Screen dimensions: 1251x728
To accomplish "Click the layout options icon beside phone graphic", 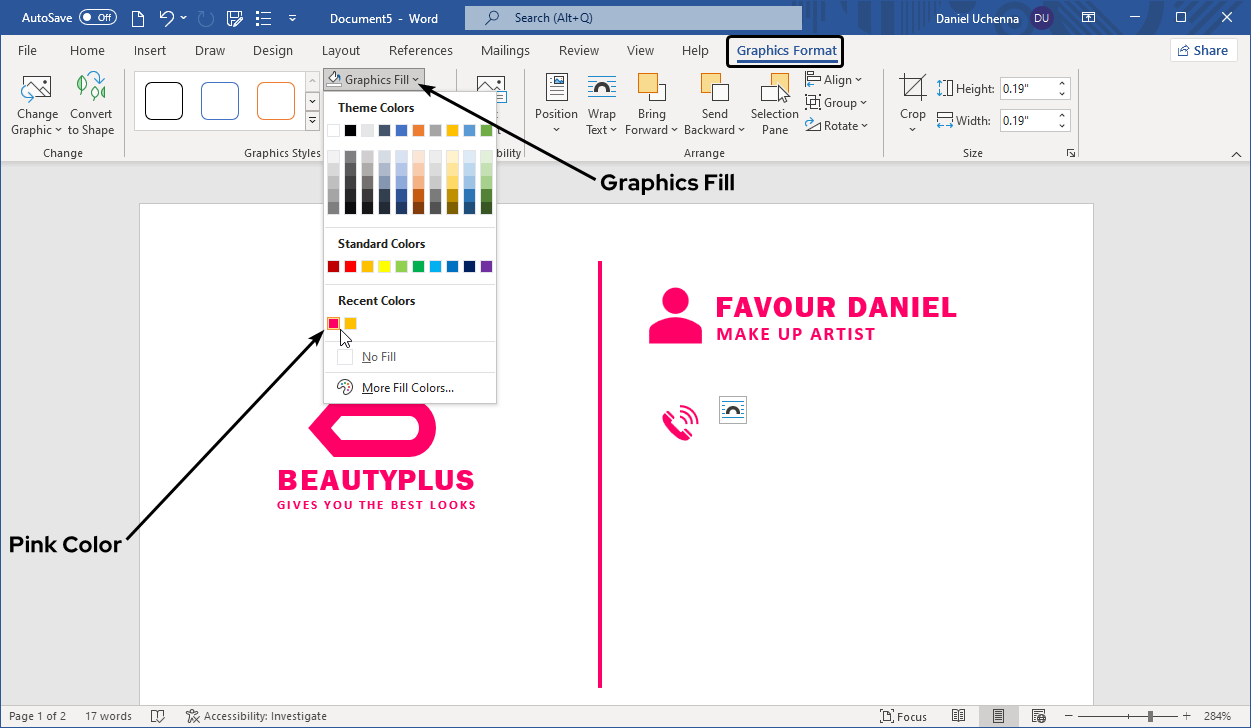I will tap(733, 410).
